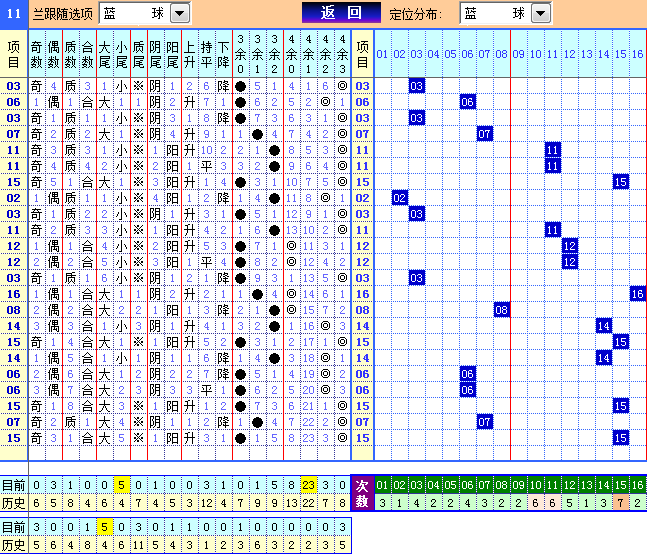Click the 返回 return button

341,13
